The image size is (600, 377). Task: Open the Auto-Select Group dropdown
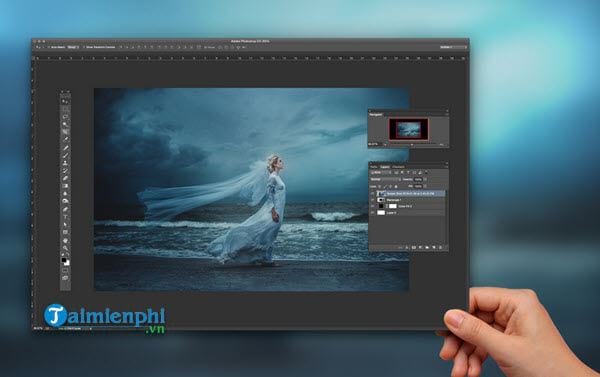click(73, 47)
